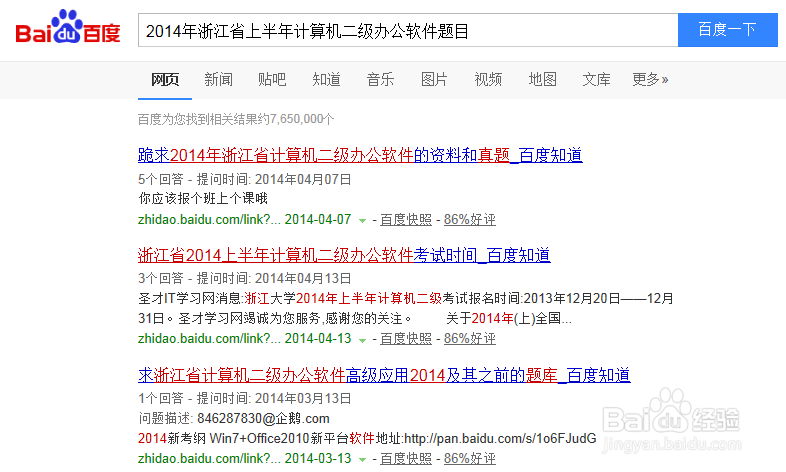Image resolution: width=786 pixels, height=472 pixels.
Task: Open result 浙江省2014上半年计算机二级办公软件考试时间
Action: pyautogui.click(x=344, y=256)
